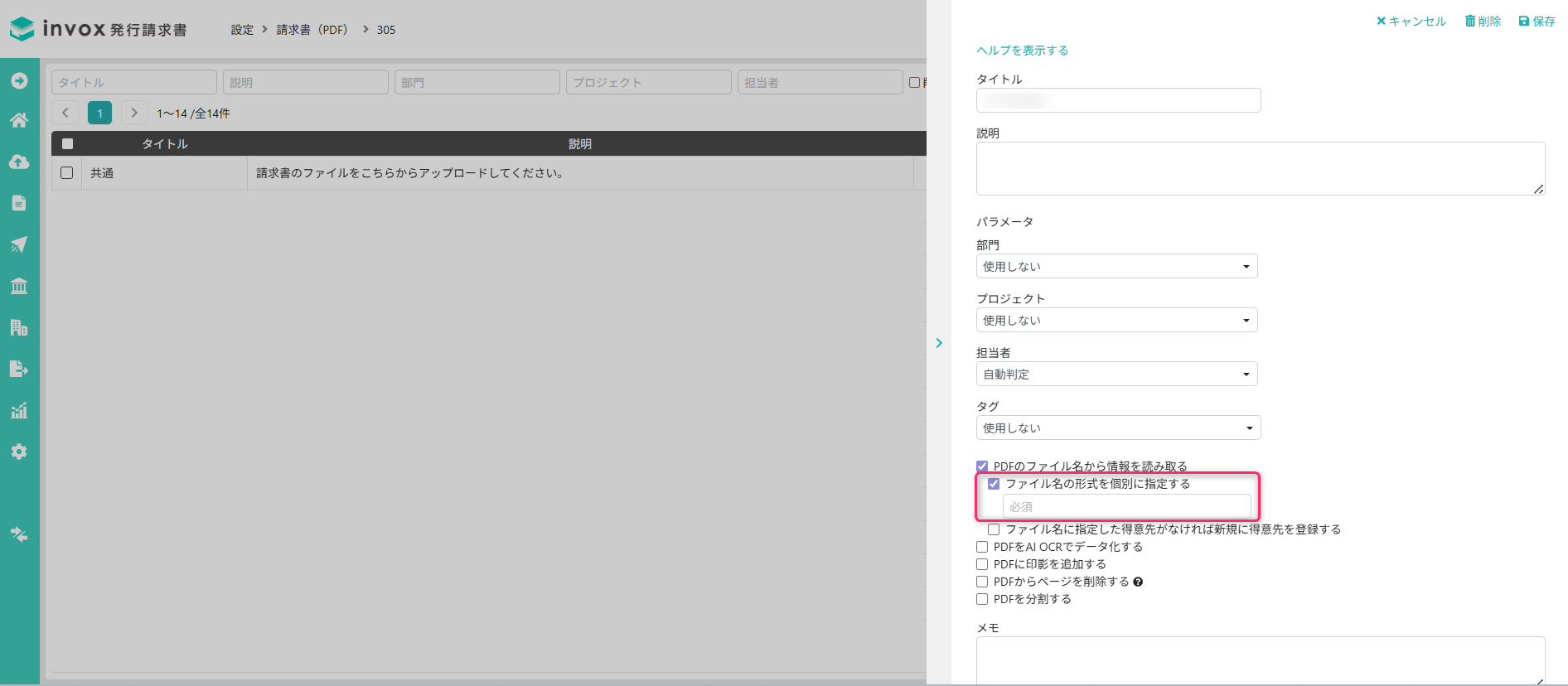Click the 必須 file name format field
This screenshot has width=1568, height=686.
click(1126, 506)
